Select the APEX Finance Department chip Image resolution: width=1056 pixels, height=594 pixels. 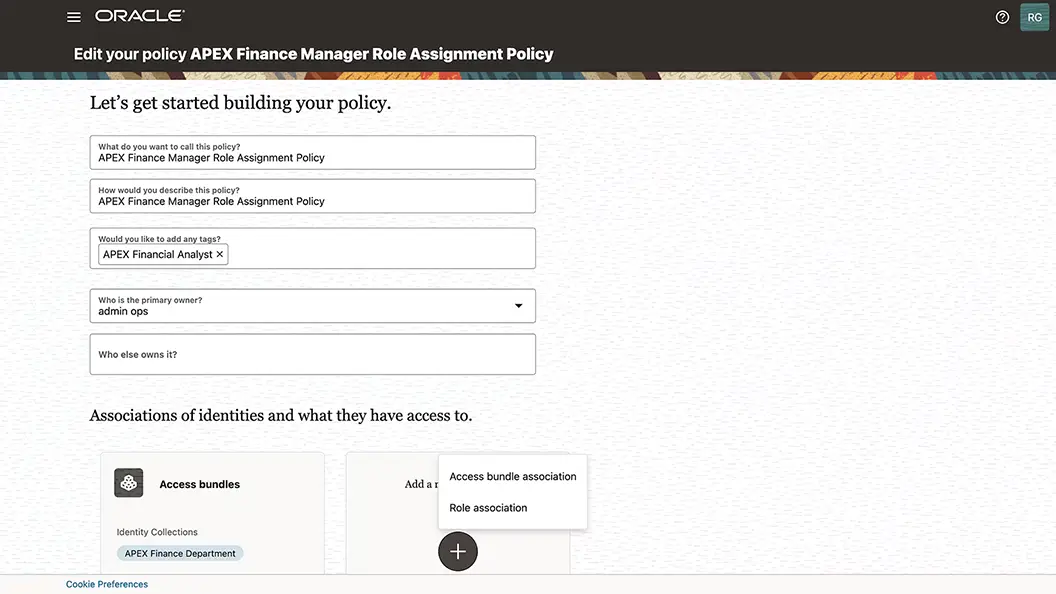(180, 554)
